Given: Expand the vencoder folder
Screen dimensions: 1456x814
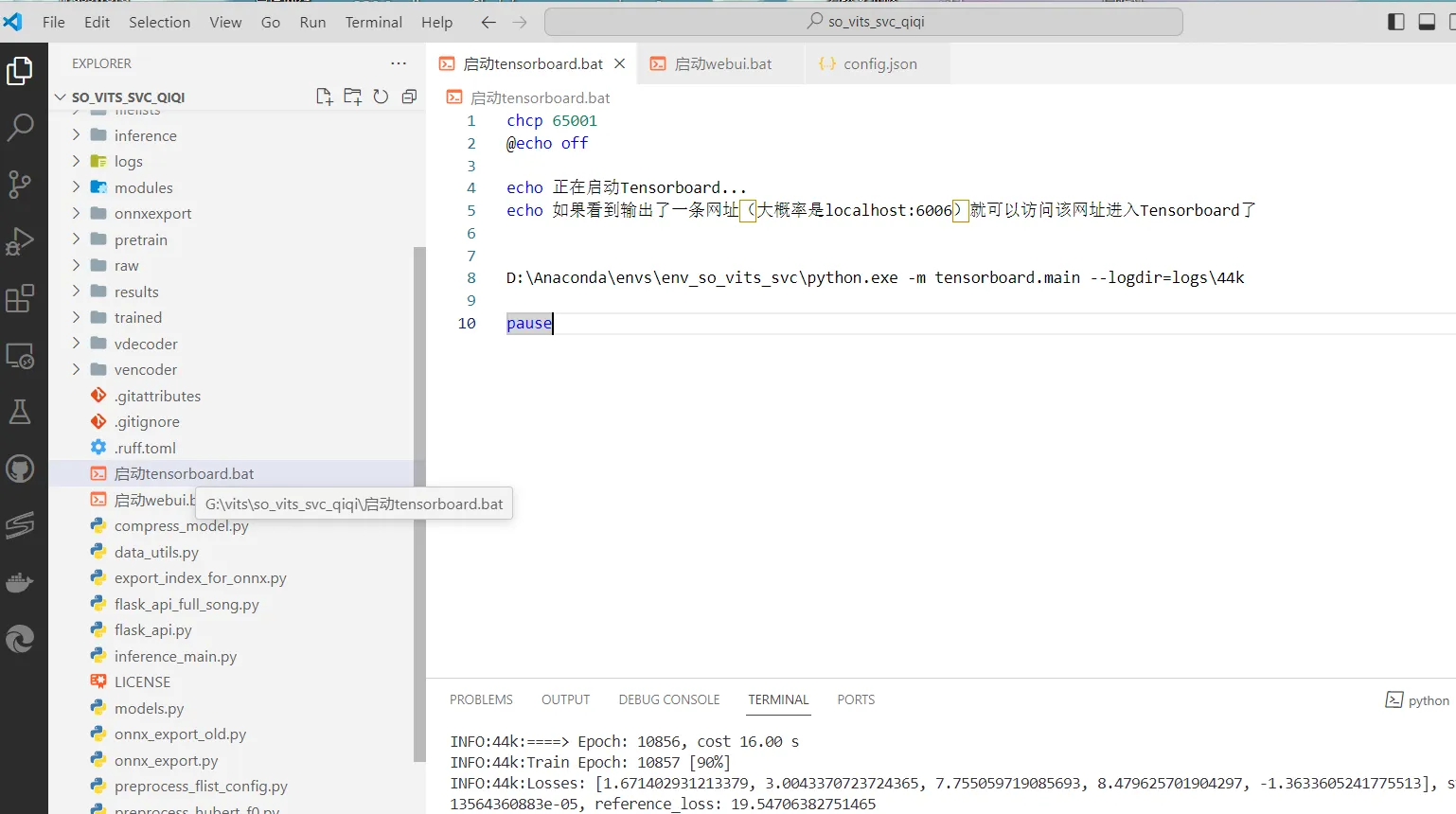Looking at the screenshot, I should click(76, 369).
